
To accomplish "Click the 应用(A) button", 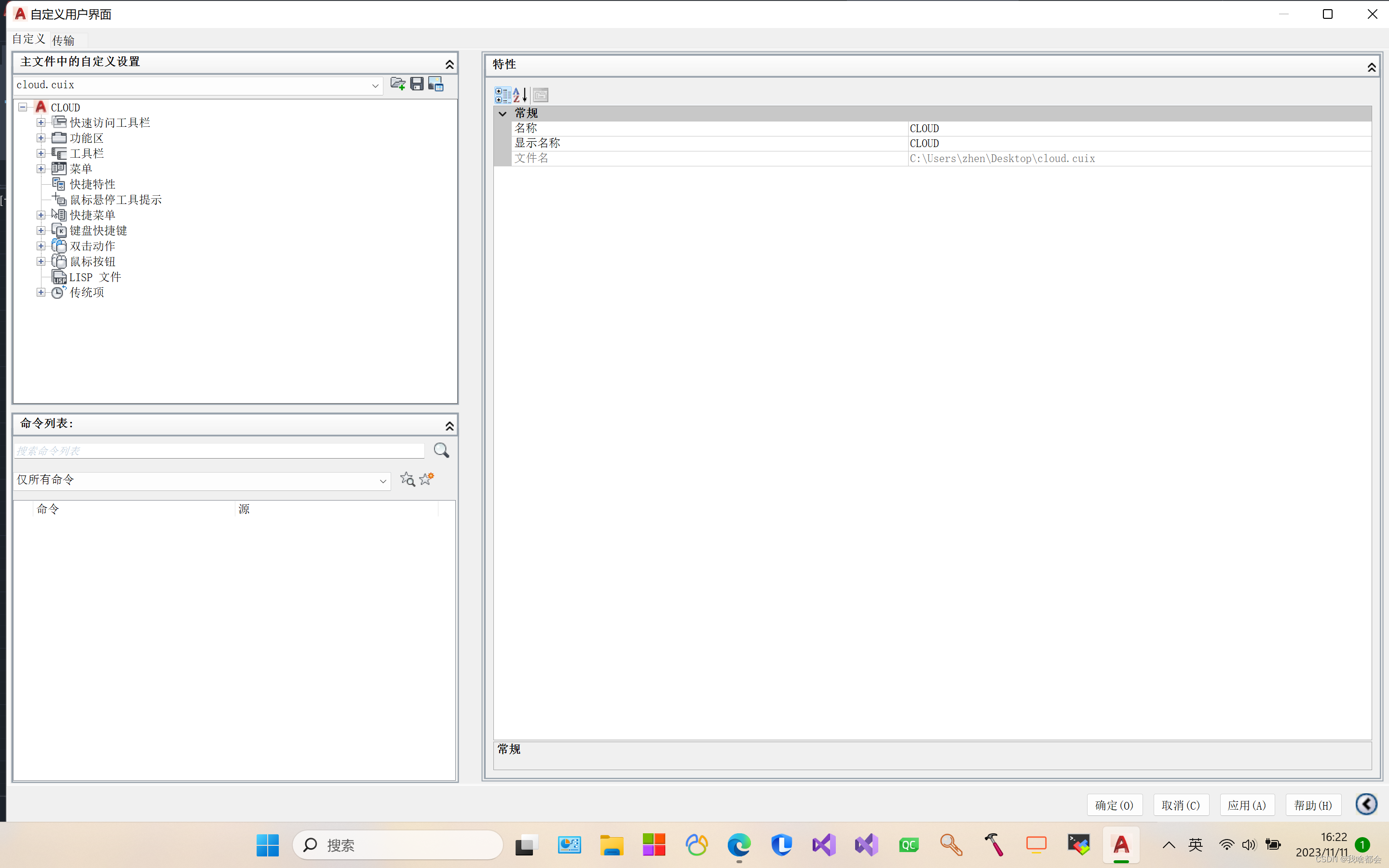I will coord(1247,805).
